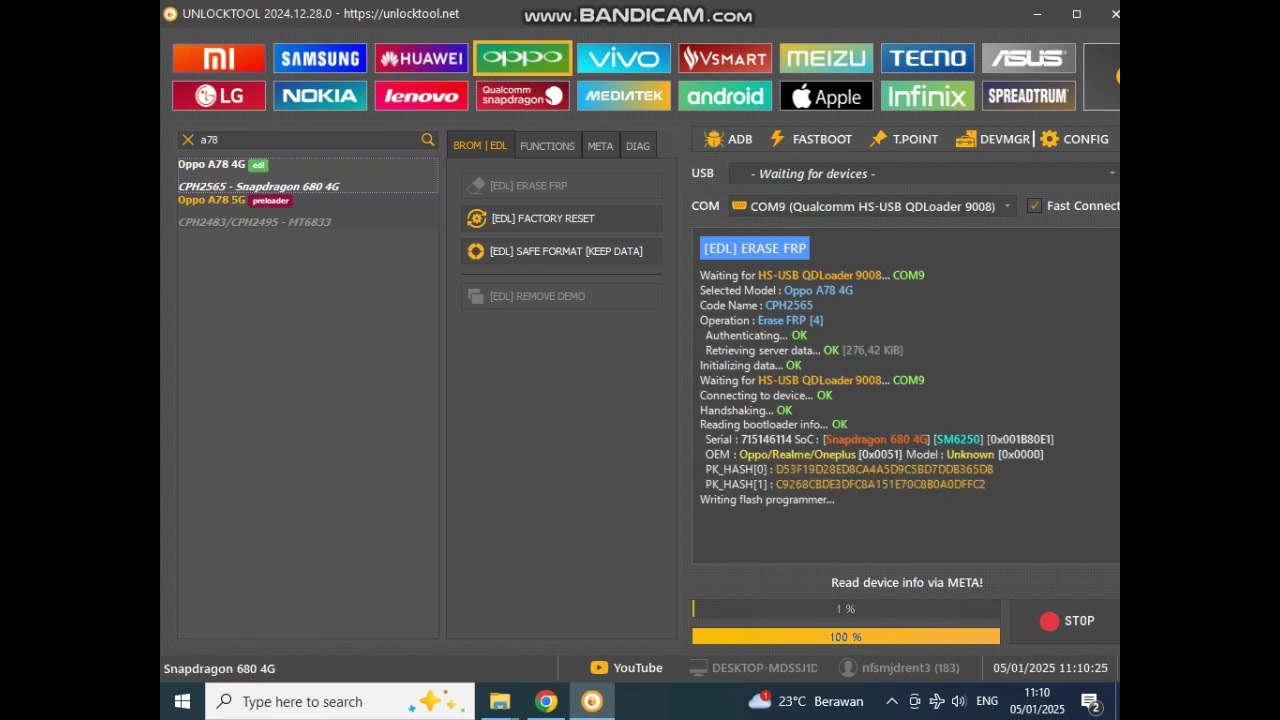1280x720 pixels.
Task: Switch to the BROM | EDL tab
Action: tap(480, 146)
